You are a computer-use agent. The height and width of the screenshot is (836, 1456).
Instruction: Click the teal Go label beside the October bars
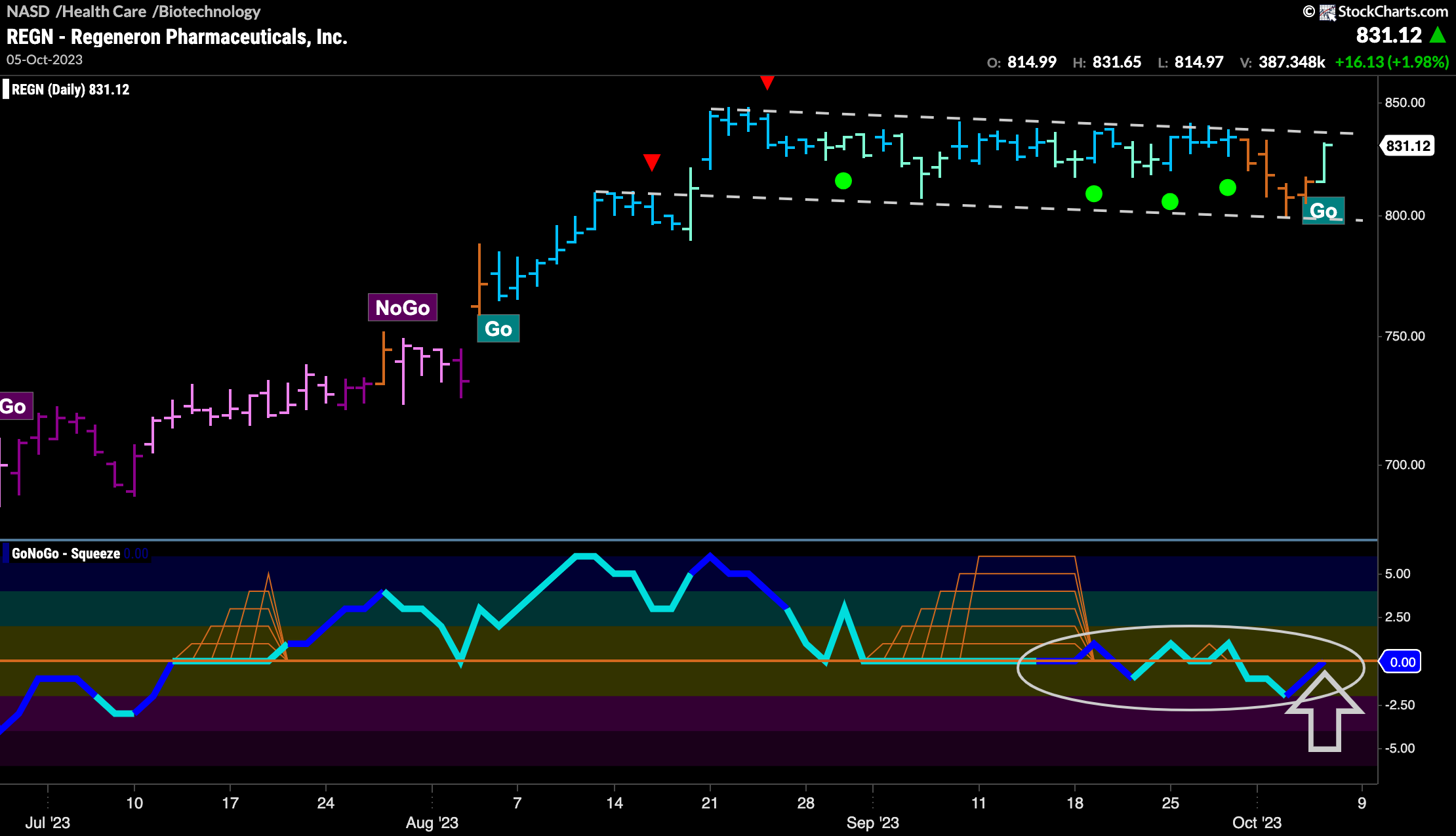click(1324, 211)
